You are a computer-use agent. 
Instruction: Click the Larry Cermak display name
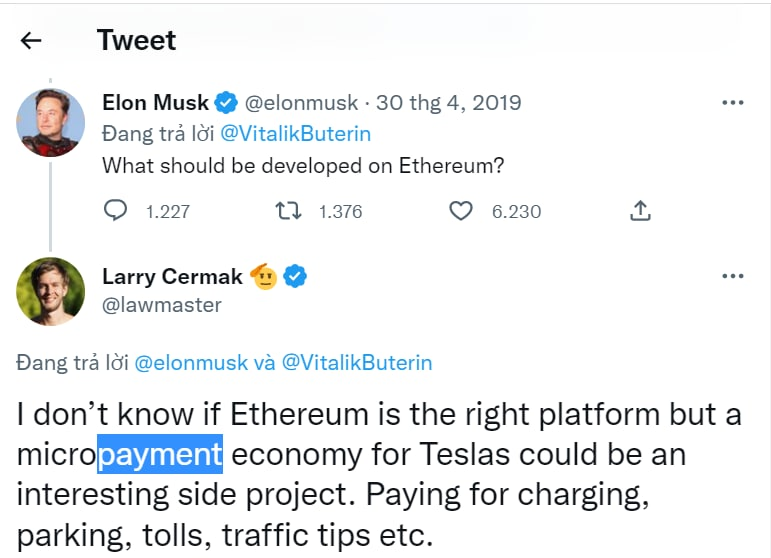pos(171,276)
